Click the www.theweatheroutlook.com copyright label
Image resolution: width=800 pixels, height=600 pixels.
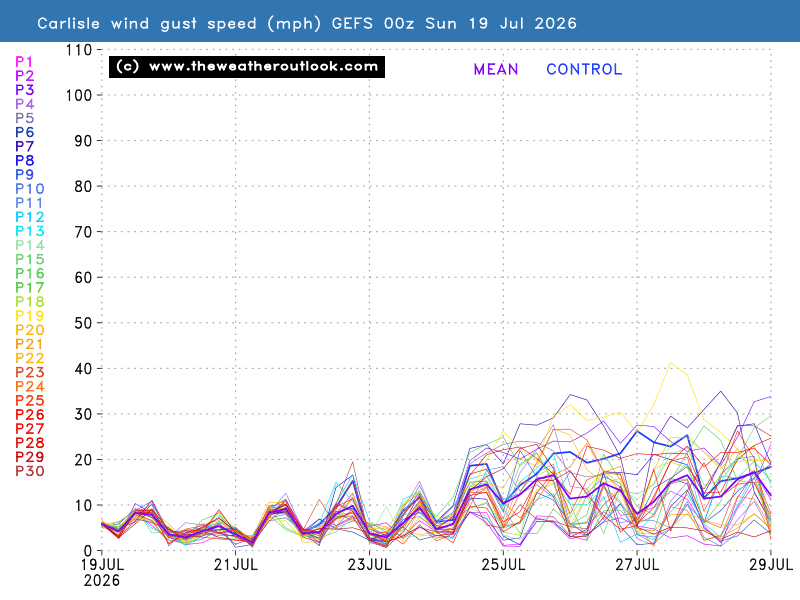point(247,67)
